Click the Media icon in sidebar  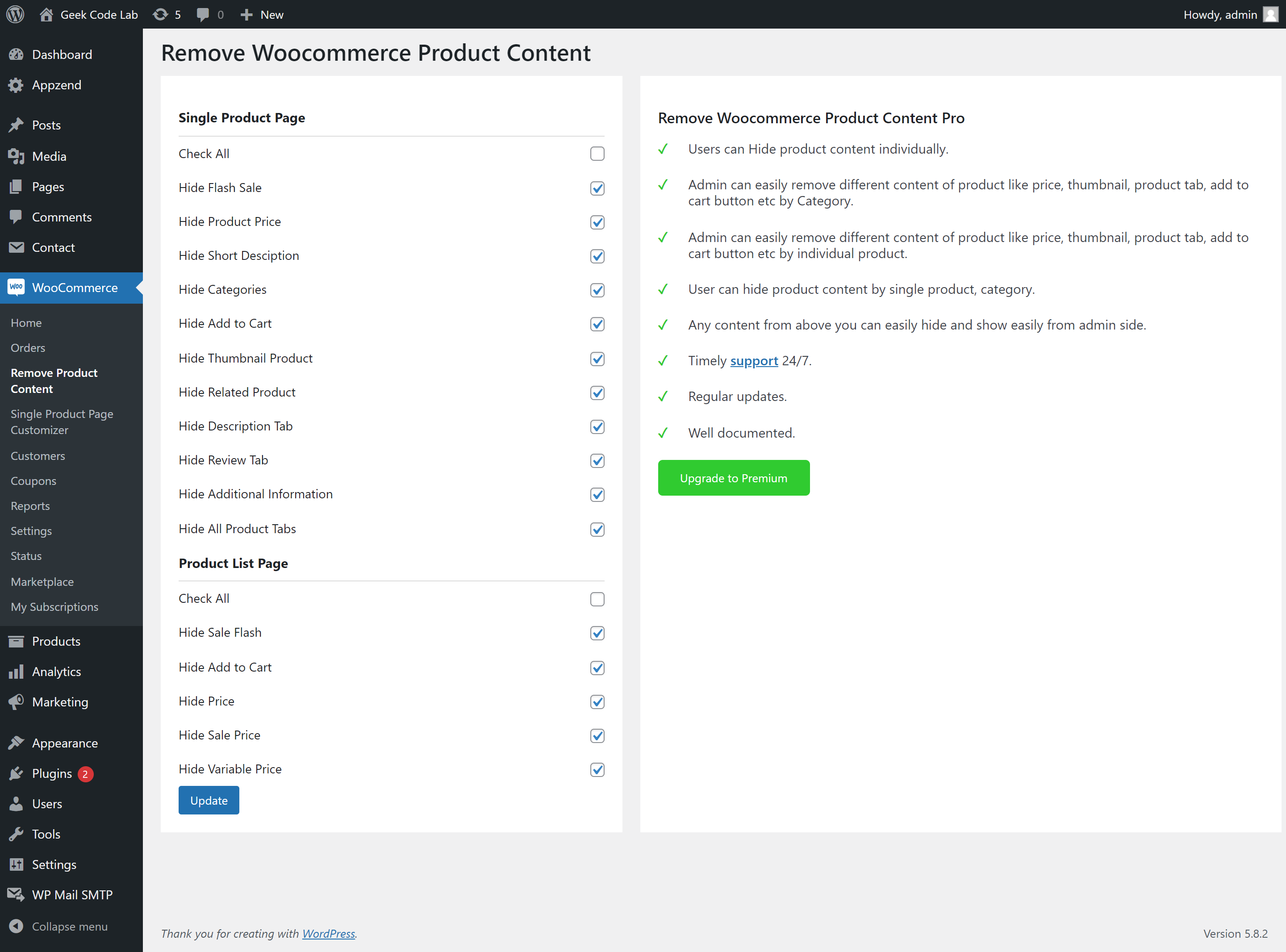[x=16, y=156]
